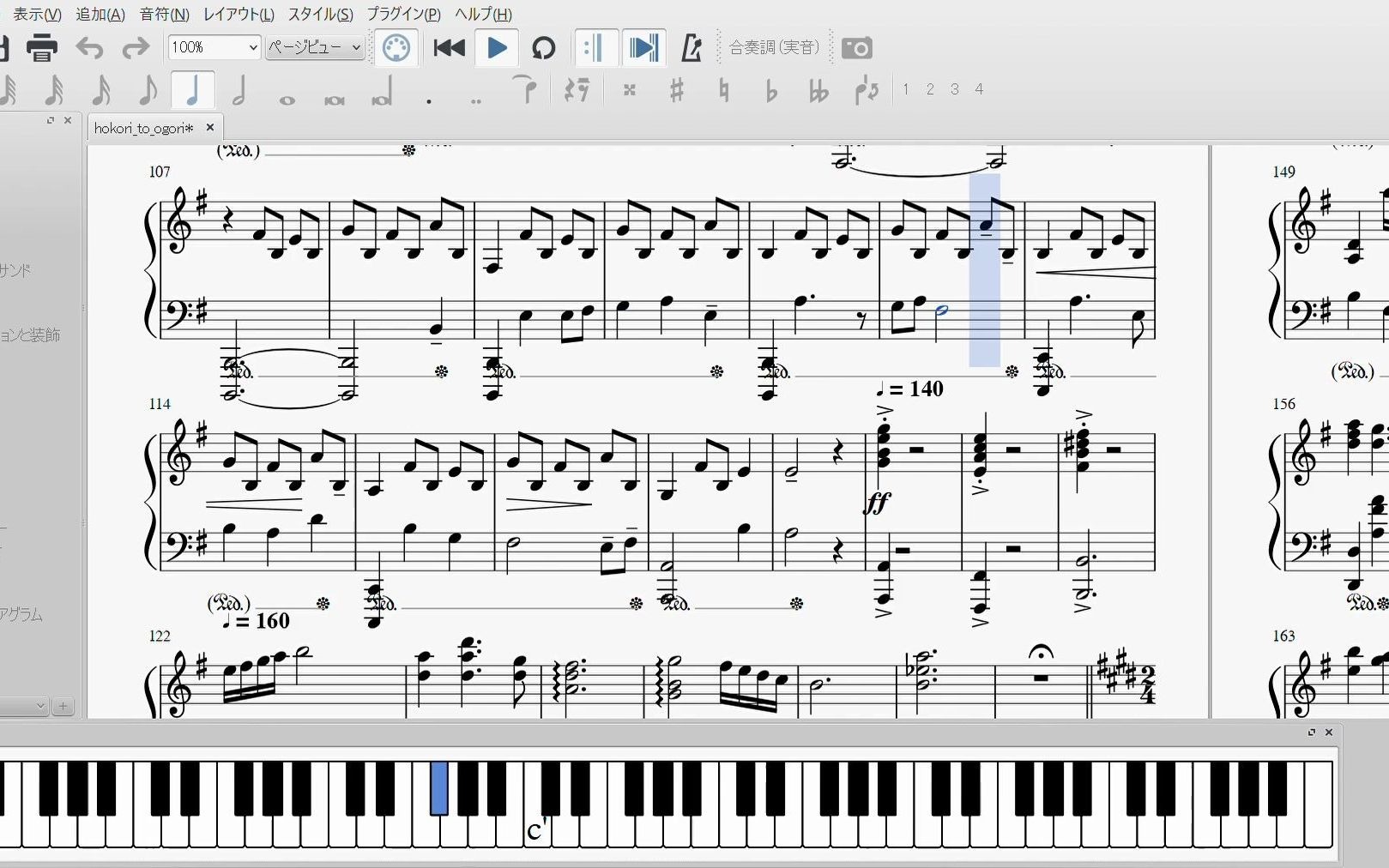This screenshot has height=868, width=1389.
Task: Open the ページビュー view mode dropdown
Action: (314, 47)
